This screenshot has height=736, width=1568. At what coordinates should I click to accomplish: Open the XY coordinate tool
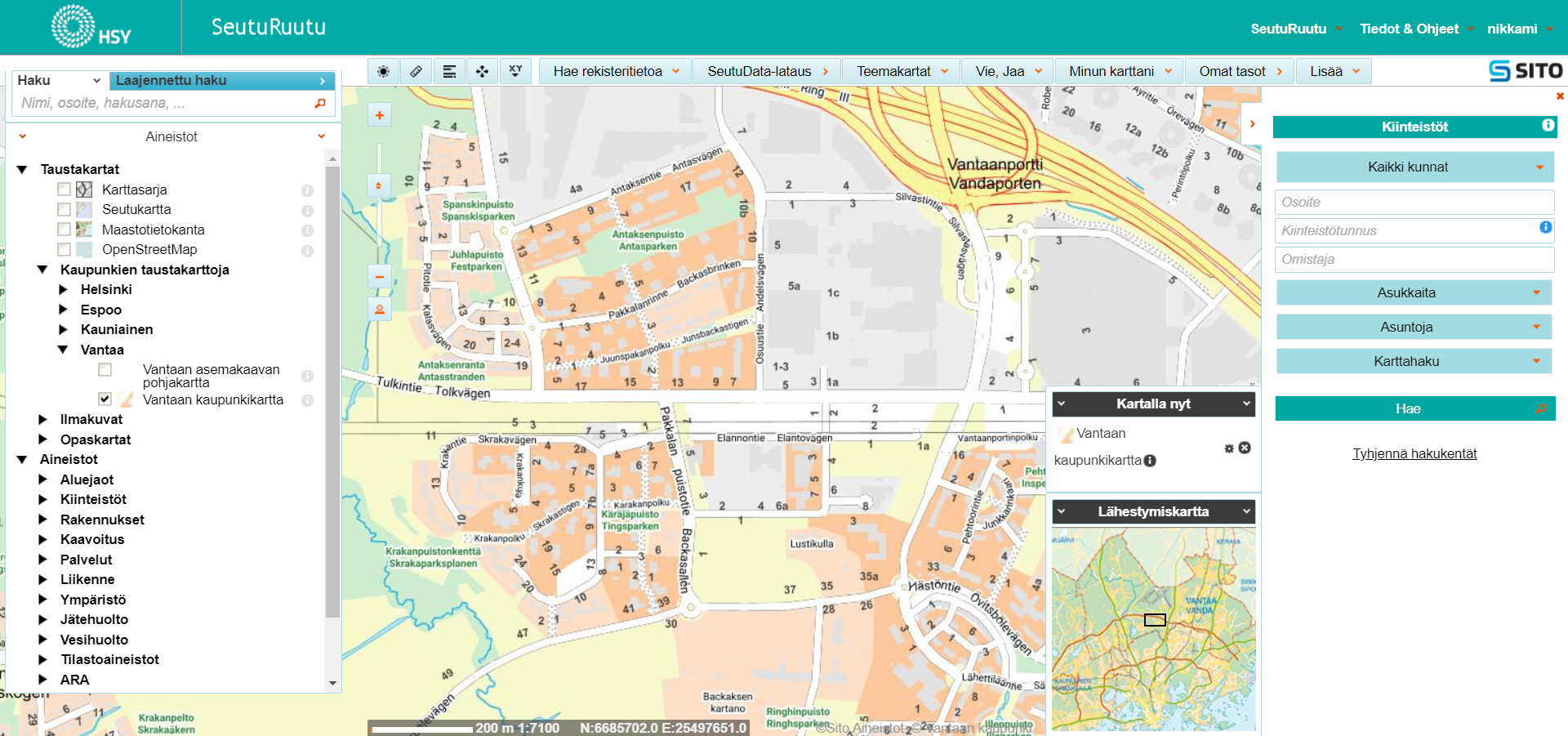tap(515, 71)
